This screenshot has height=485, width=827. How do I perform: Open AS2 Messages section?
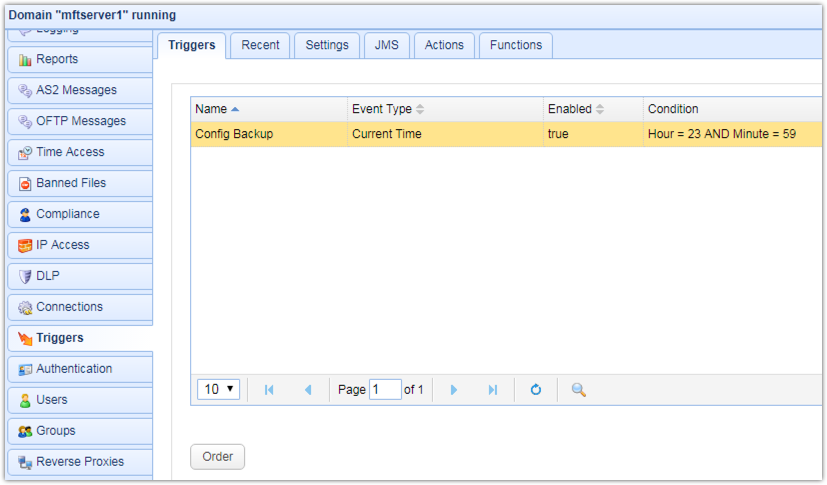click(80, 91)
